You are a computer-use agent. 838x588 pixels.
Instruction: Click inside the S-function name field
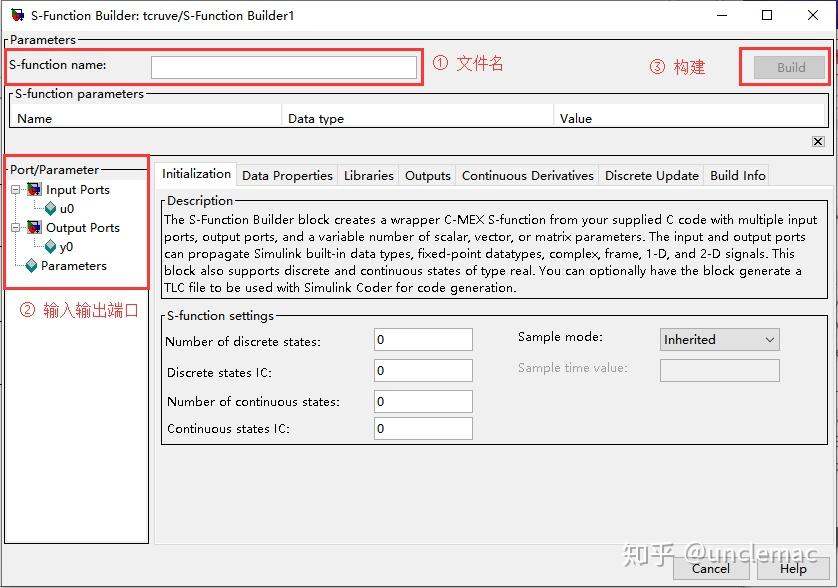[283, 65]
